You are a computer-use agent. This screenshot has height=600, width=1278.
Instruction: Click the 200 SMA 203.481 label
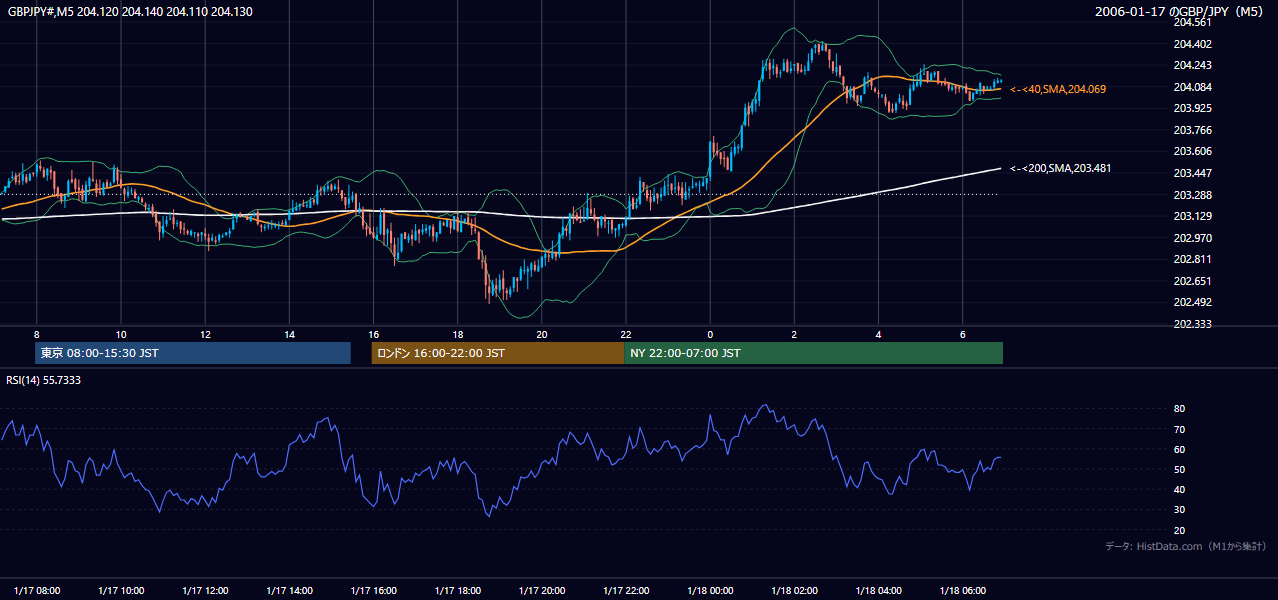pos(1060,168)
